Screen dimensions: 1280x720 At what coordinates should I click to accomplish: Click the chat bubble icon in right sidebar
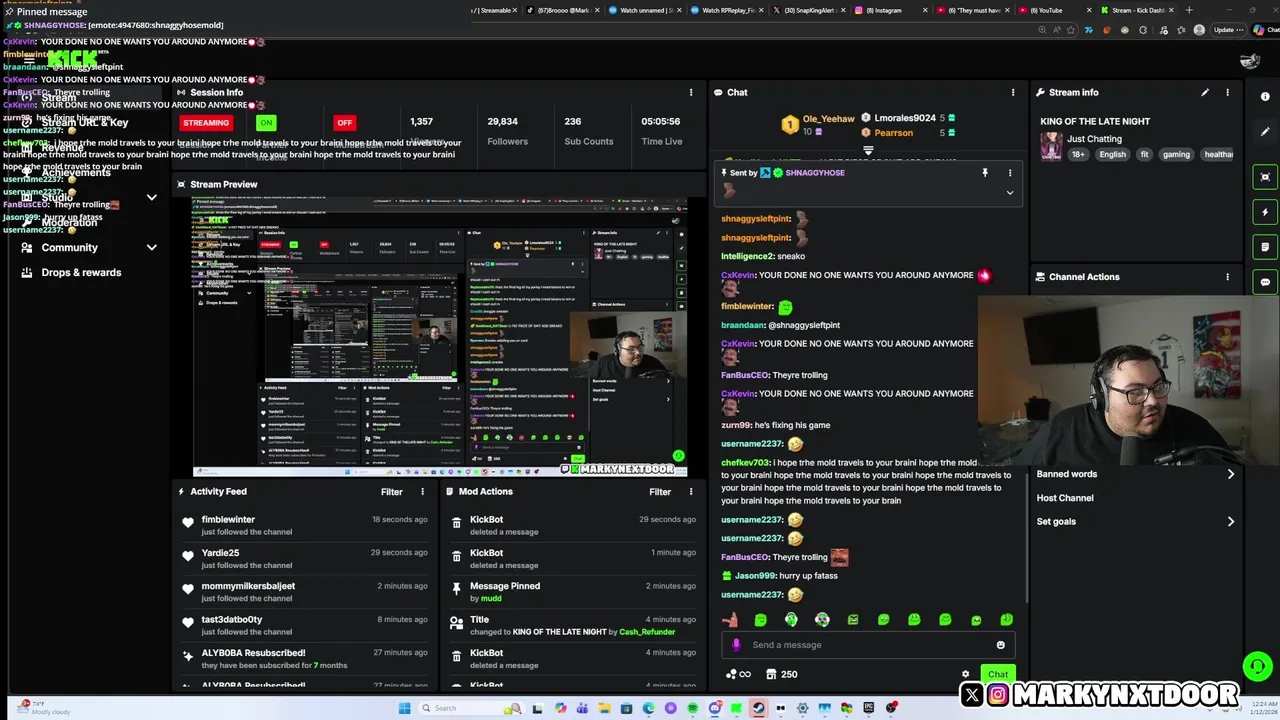[1265, 282]
